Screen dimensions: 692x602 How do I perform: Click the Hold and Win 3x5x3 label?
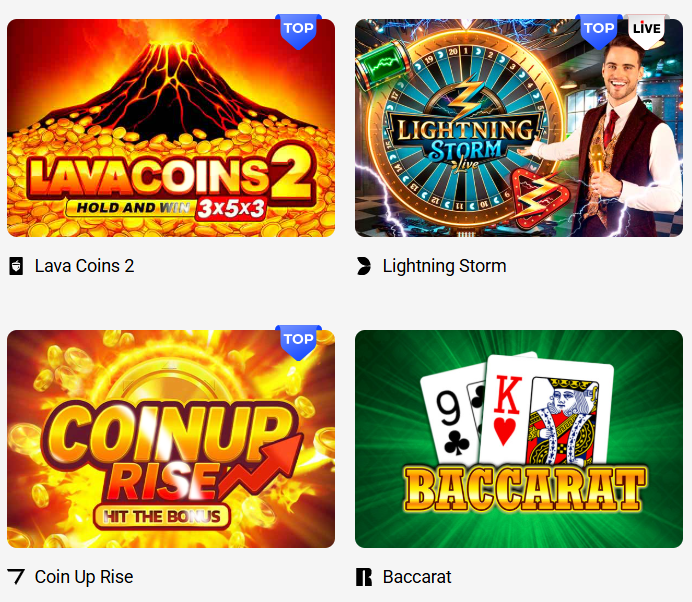(x=166, y=208)
